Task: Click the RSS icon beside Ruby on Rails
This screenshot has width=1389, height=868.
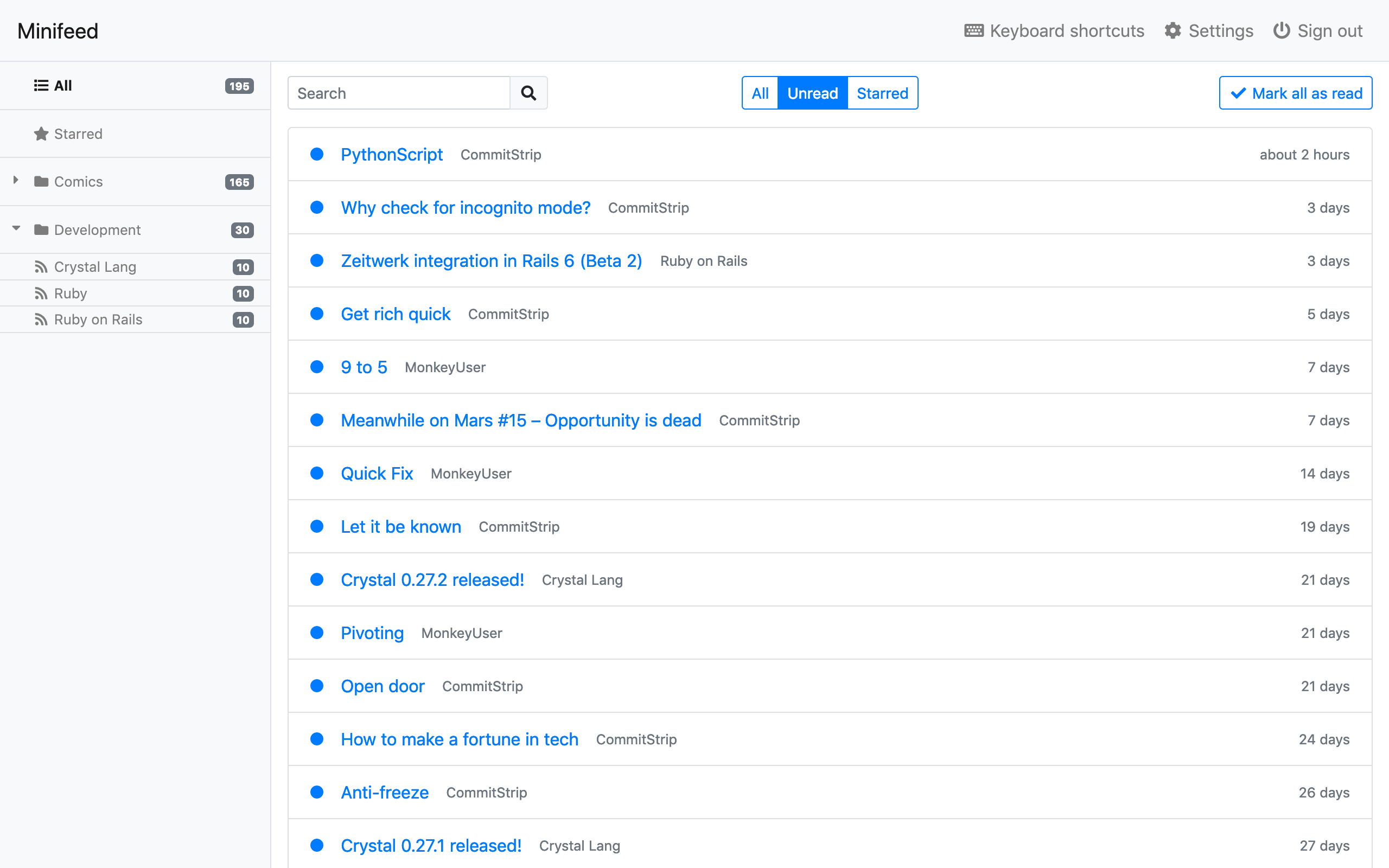Action: 41,320
